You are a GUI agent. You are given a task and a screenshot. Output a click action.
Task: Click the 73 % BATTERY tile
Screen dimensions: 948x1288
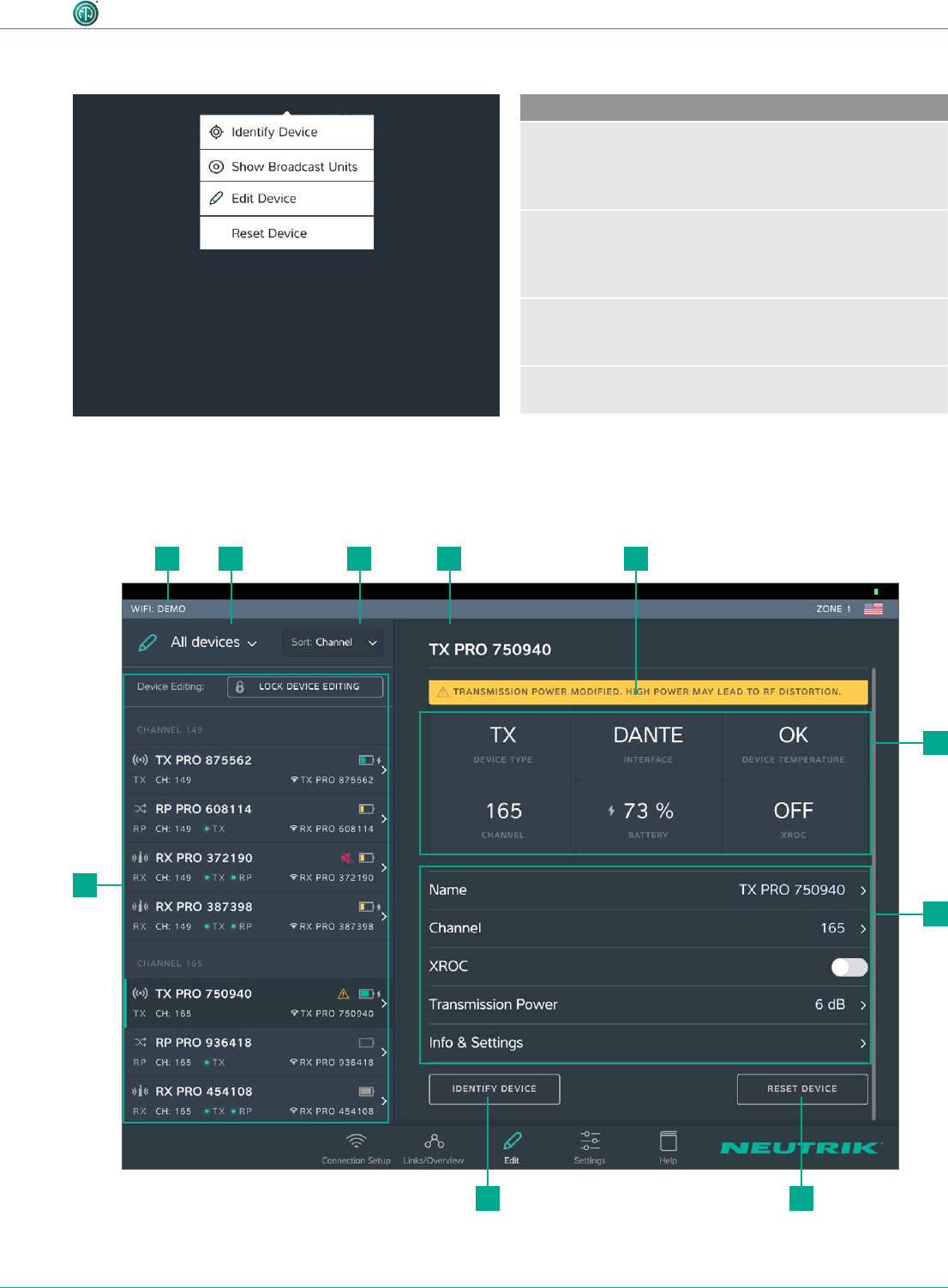point(649,818)
